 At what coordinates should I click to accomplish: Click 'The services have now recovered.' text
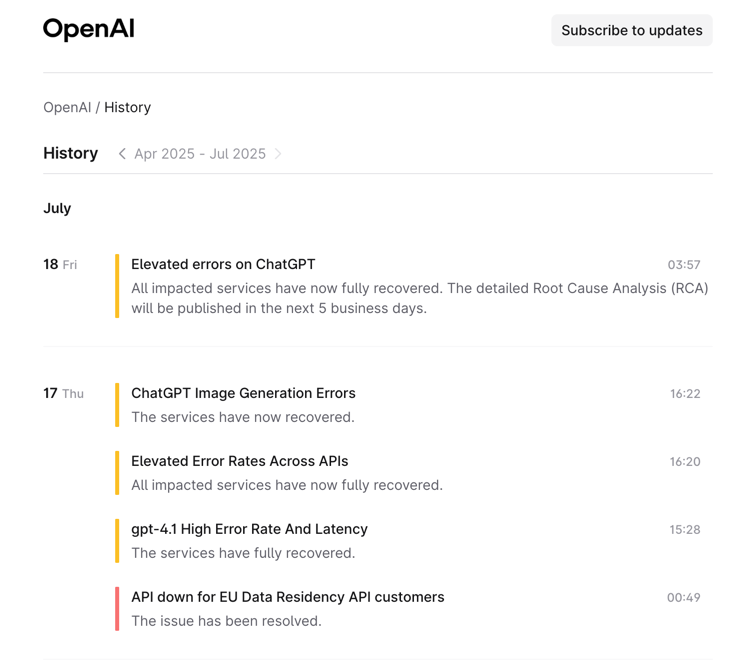coord(243,417)
